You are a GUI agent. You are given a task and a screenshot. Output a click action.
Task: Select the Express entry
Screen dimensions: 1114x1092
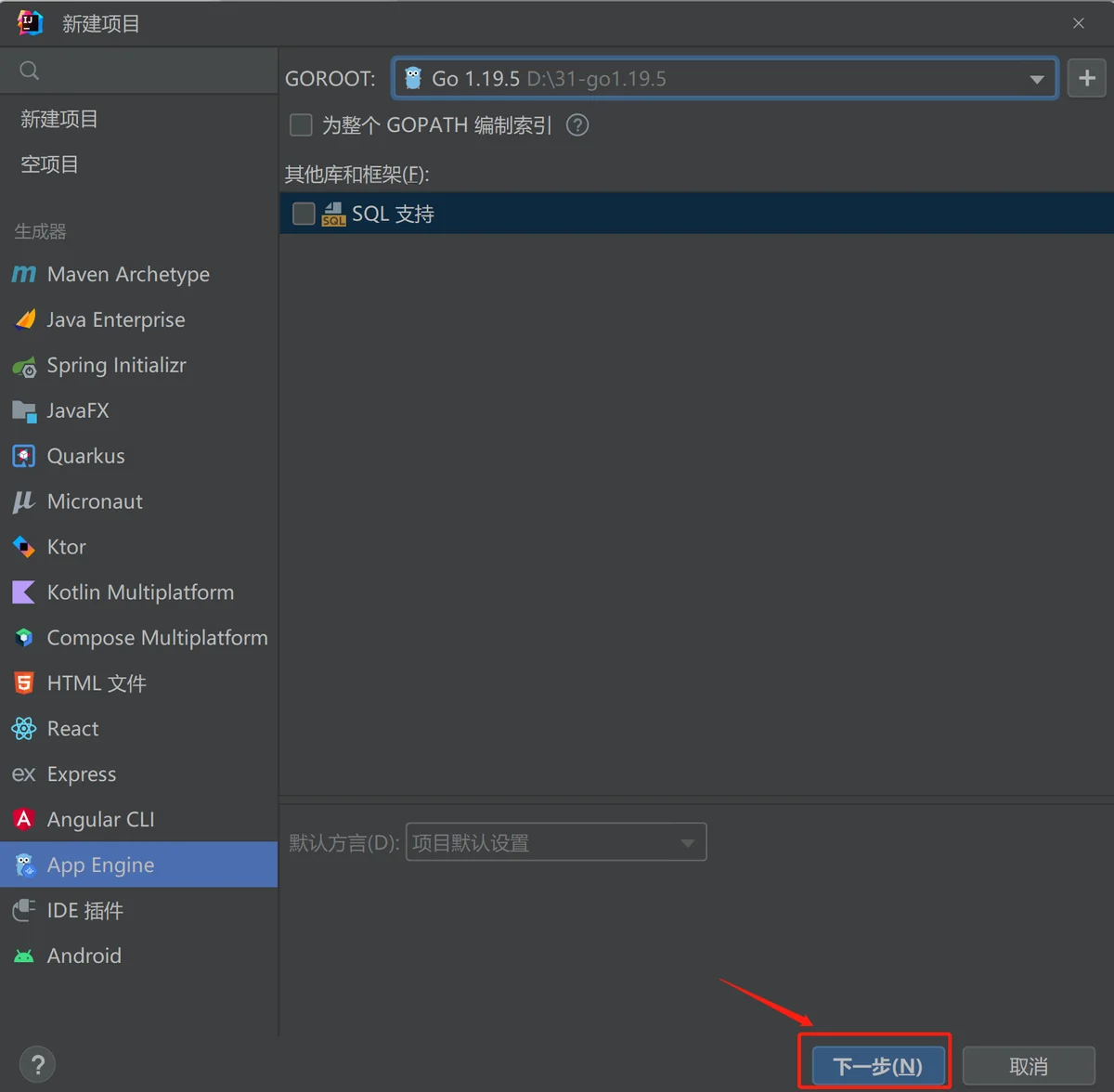coord(139,774)
